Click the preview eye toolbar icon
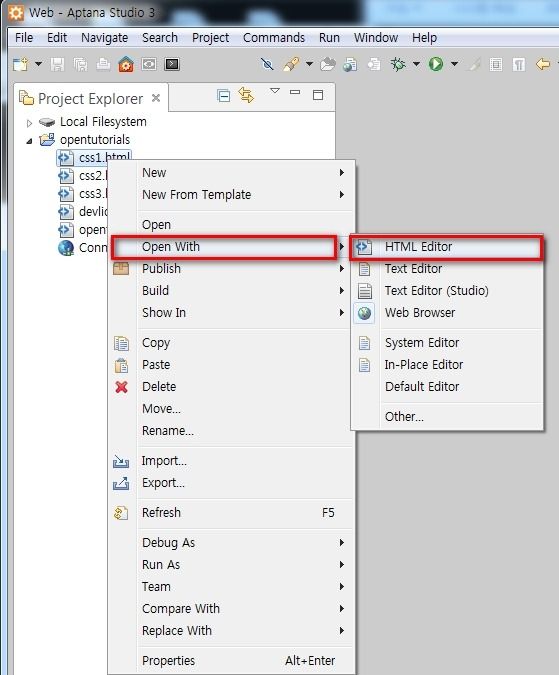 click(149, 65)
